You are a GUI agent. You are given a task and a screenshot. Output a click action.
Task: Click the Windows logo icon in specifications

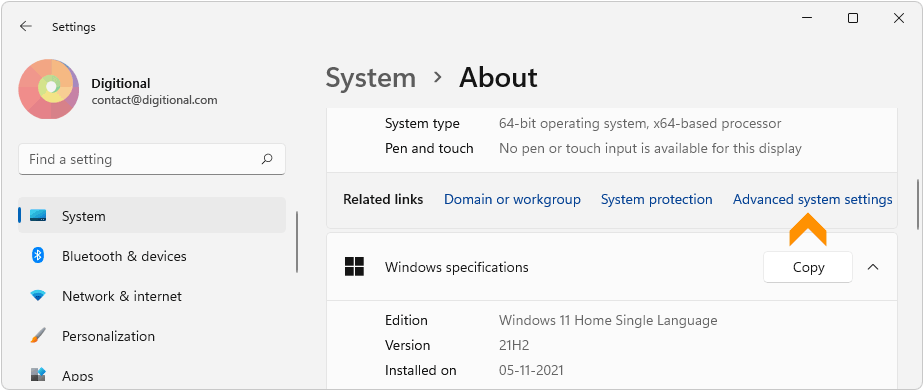tap(354, 267)
